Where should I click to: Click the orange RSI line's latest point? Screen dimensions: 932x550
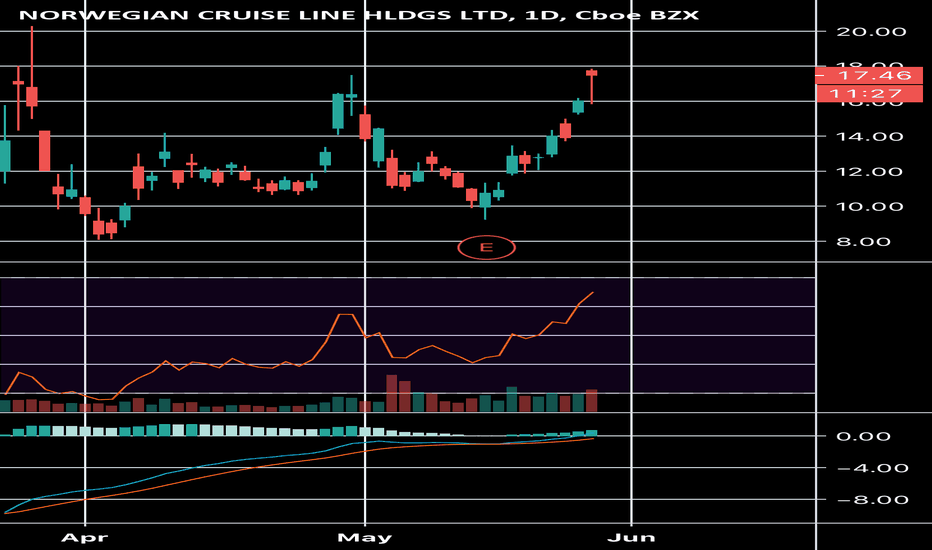click(593, 293)
